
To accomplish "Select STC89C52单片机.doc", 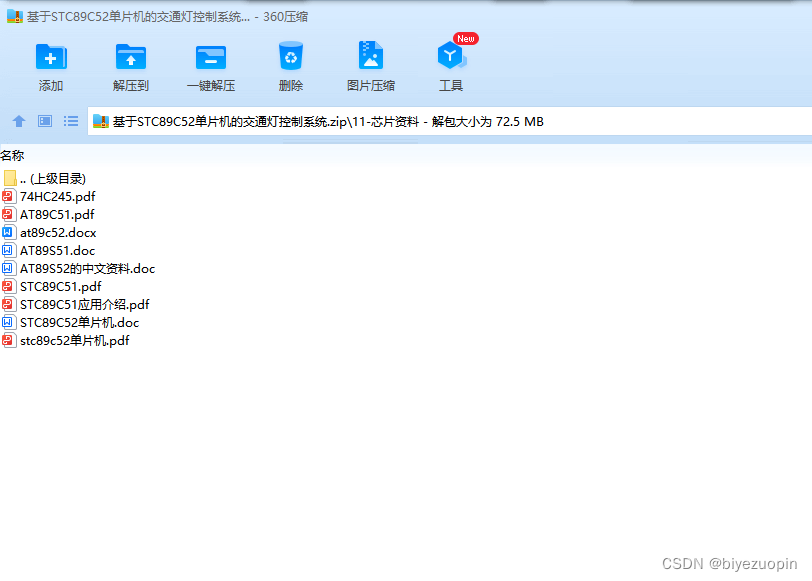I will click(x=79, y=323).
